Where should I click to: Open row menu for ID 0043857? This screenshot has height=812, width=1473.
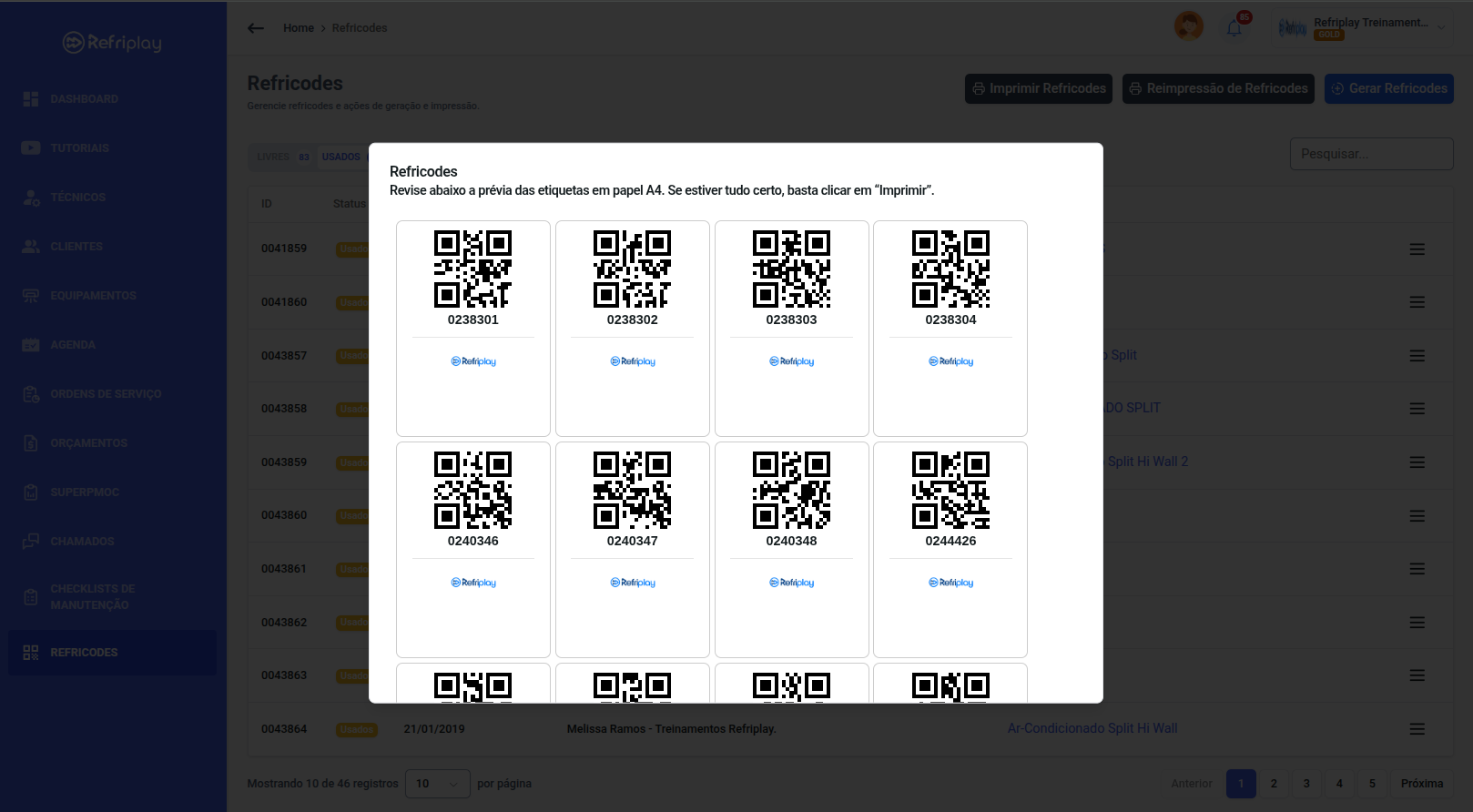pos(1417,356)
